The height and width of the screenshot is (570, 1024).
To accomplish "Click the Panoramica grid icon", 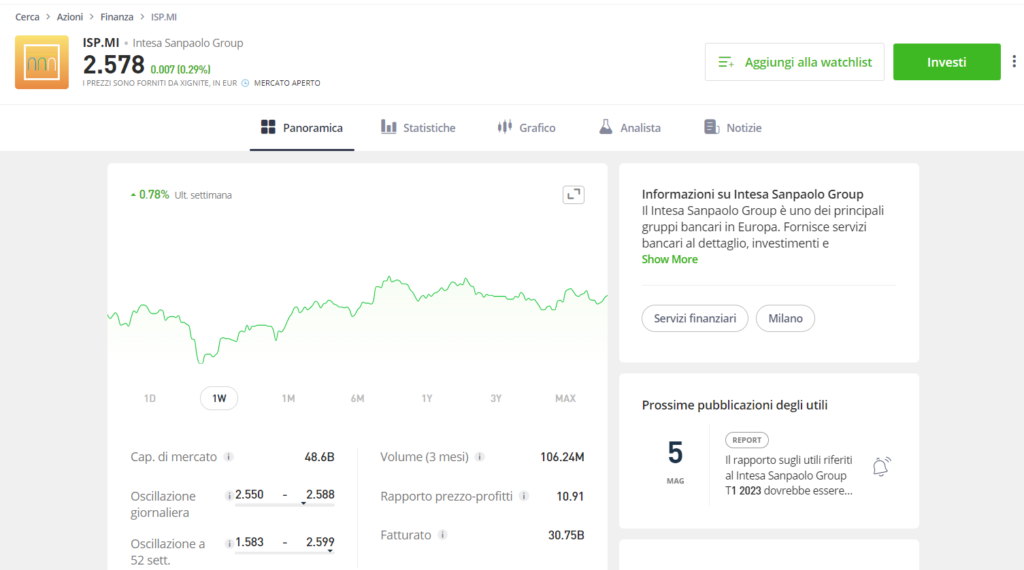I will [268, 127].
